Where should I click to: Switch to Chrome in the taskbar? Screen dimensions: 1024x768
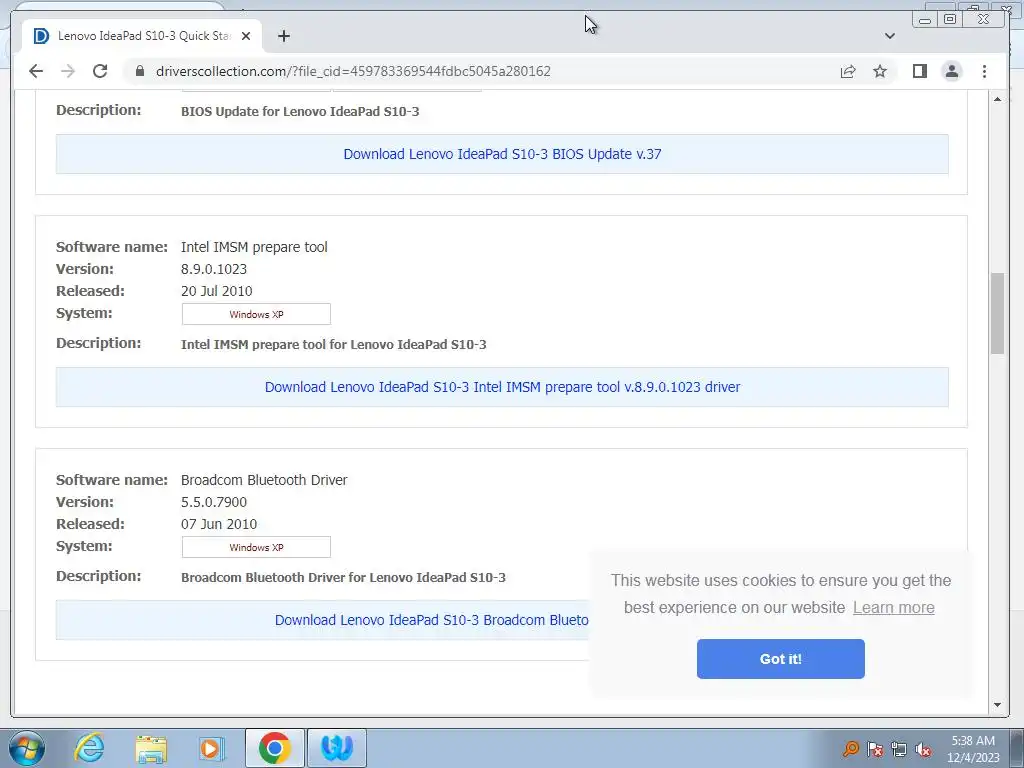(274, 748)
